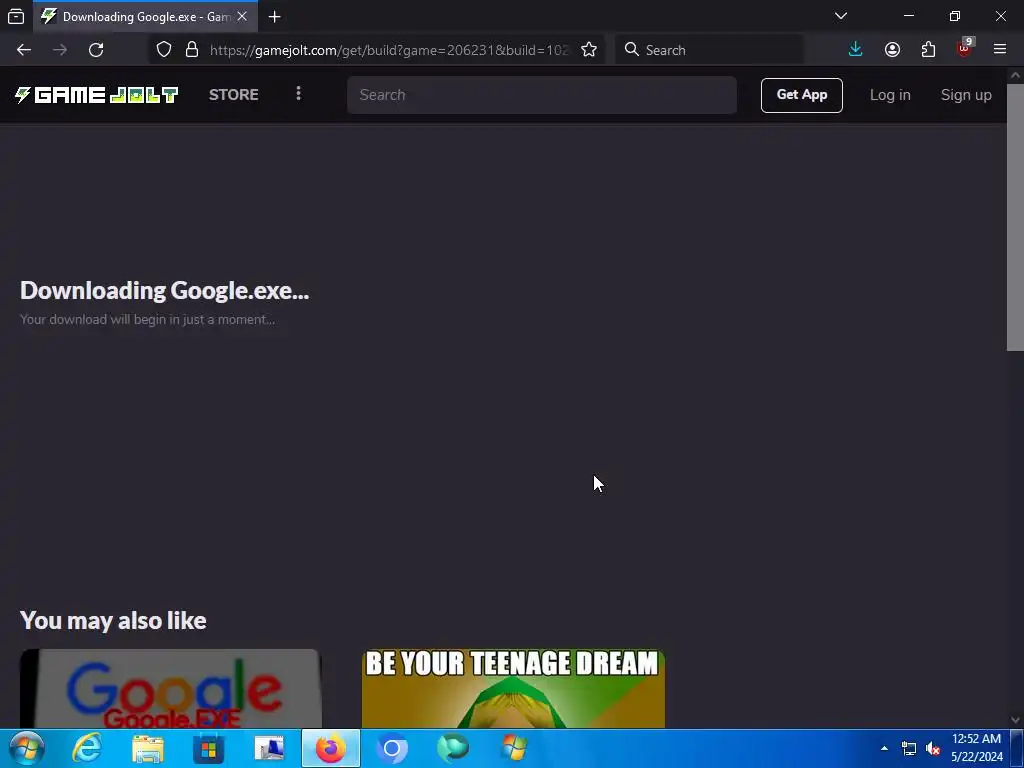Open the STORE menu item
The height and width of the screenshot is (768, 1024).
point(234,95)
